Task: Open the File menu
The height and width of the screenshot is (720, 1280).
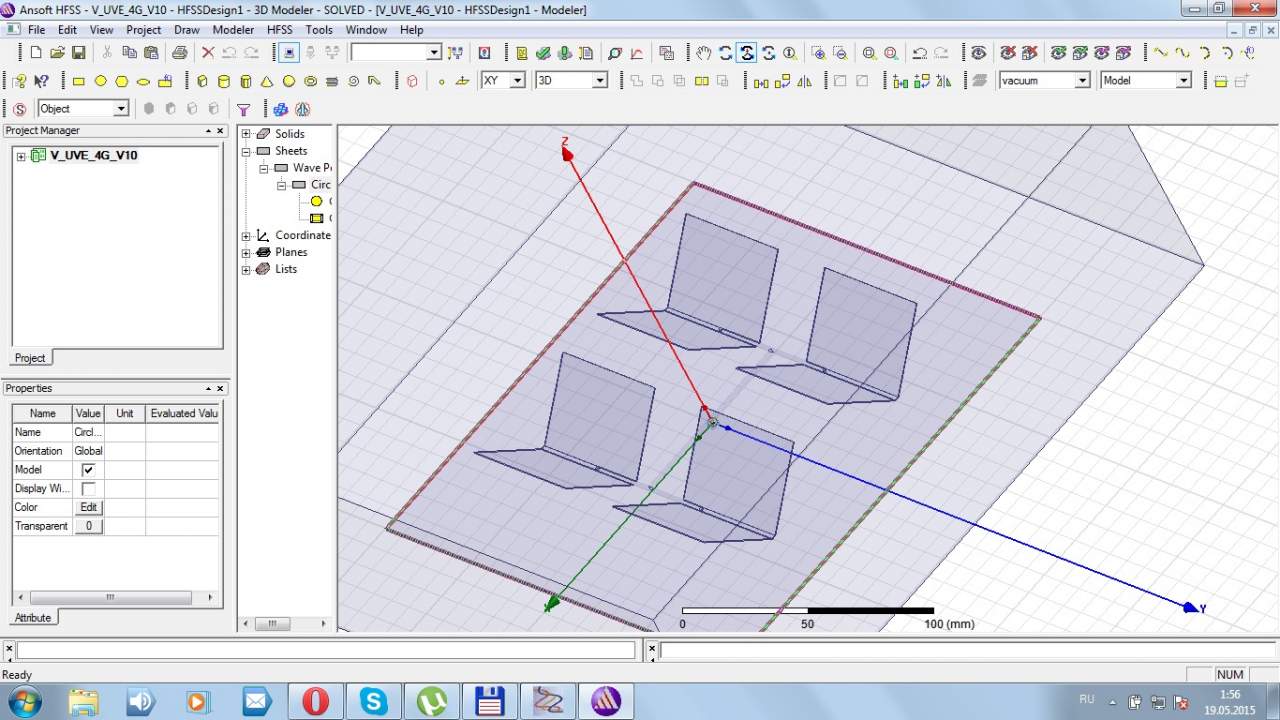Action: 36,30
